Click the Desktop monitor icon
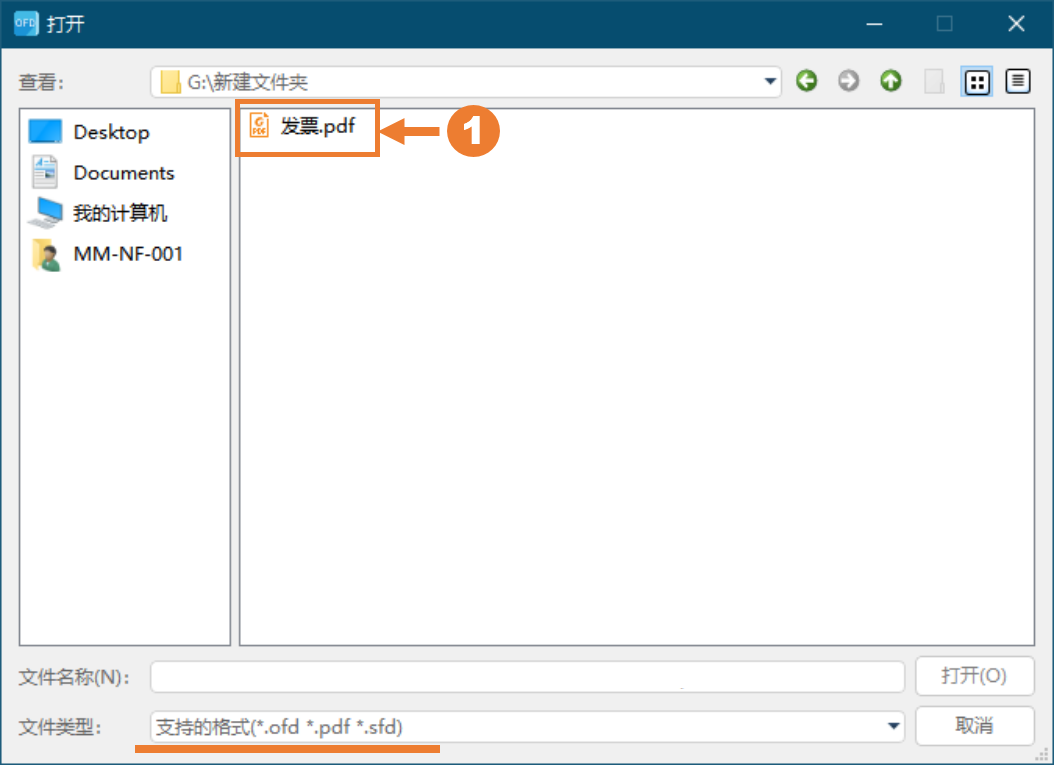The height and width of the screenshot is (765, 1054). [45, 131]
